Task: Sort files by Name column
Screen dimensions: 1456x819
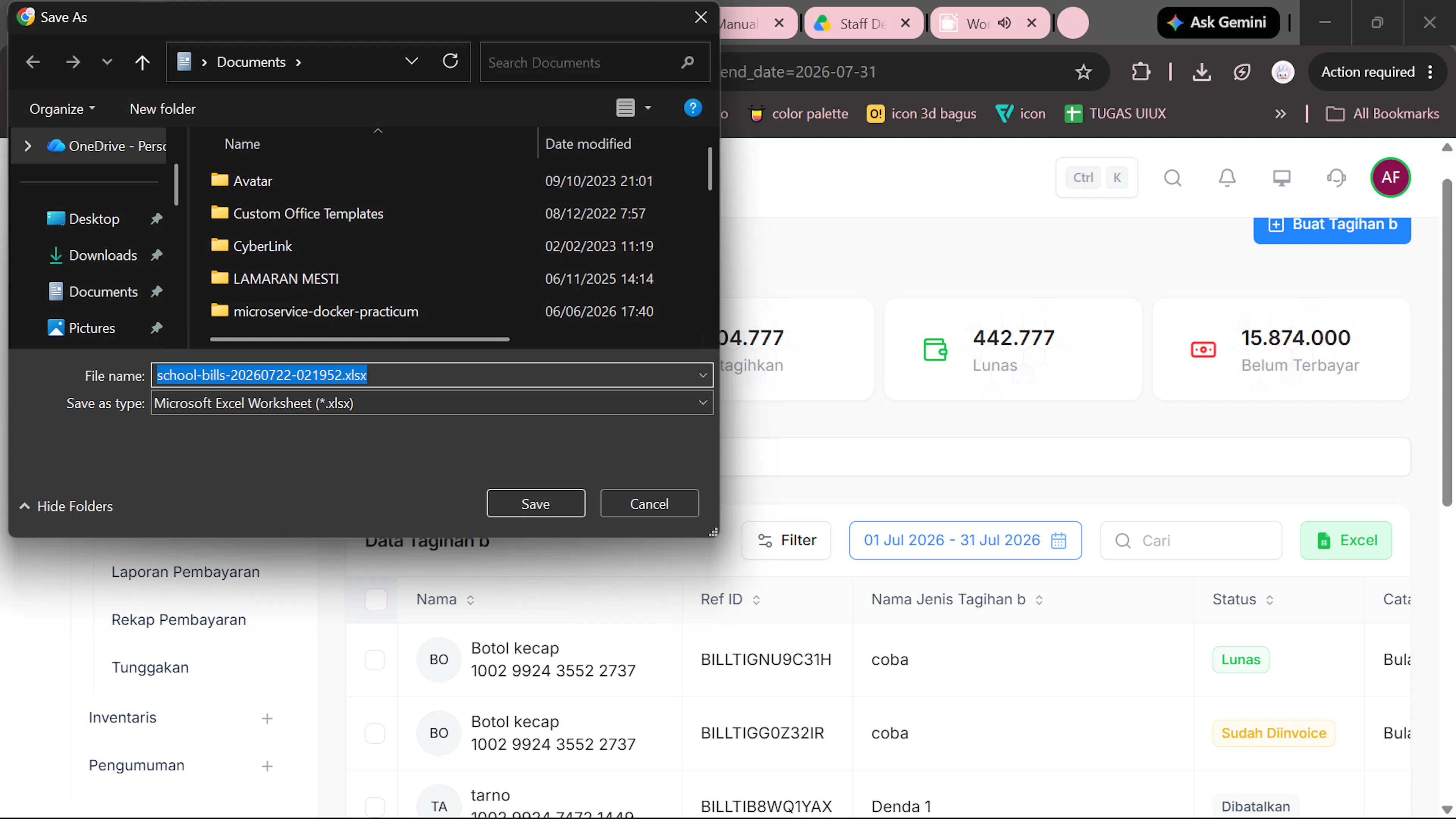Action: pyautogui.click(x=242, y=144)
